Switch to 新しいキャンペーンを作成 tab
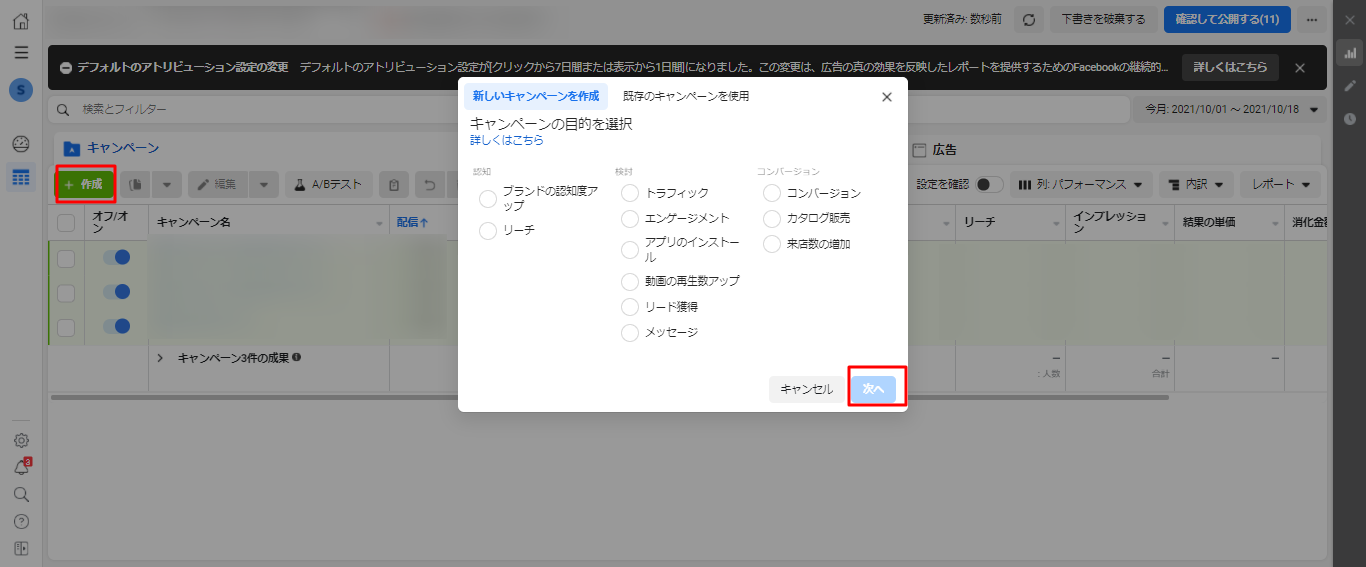This screenshot has width=1366, height=567. pyautogui.click(x=536, y=96)
